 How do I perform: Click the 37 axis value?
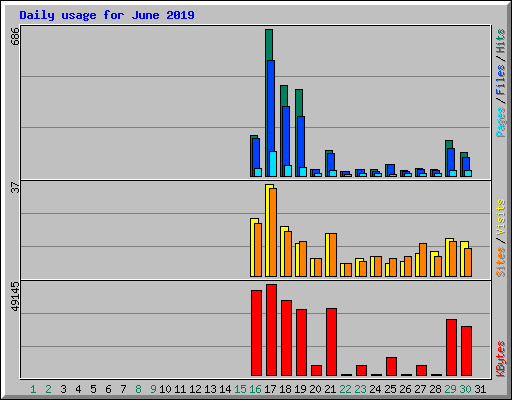[x=15, y=187]
